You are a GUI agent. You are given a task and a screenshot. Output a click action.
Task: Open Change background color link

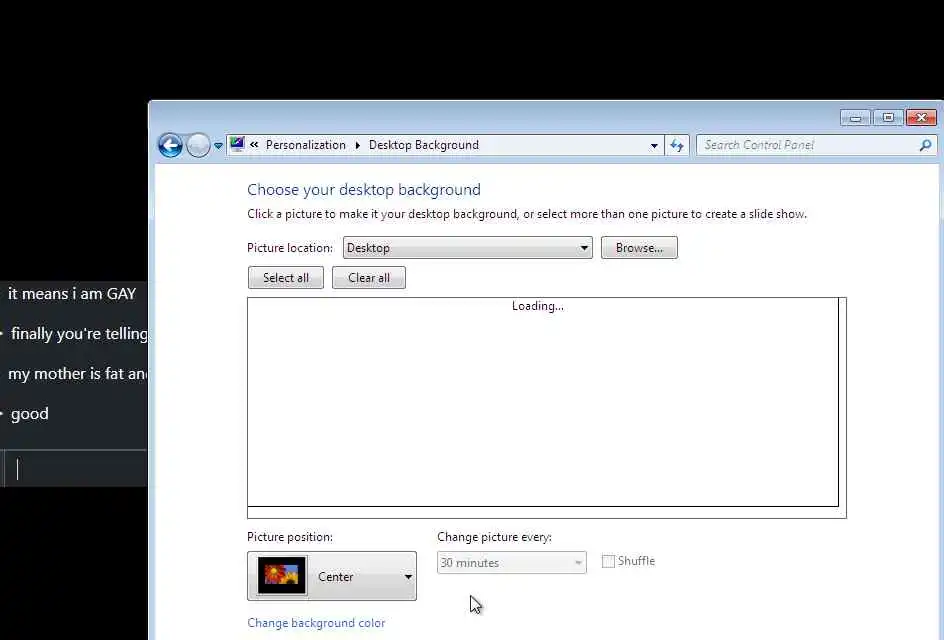[x=316, y=623]
